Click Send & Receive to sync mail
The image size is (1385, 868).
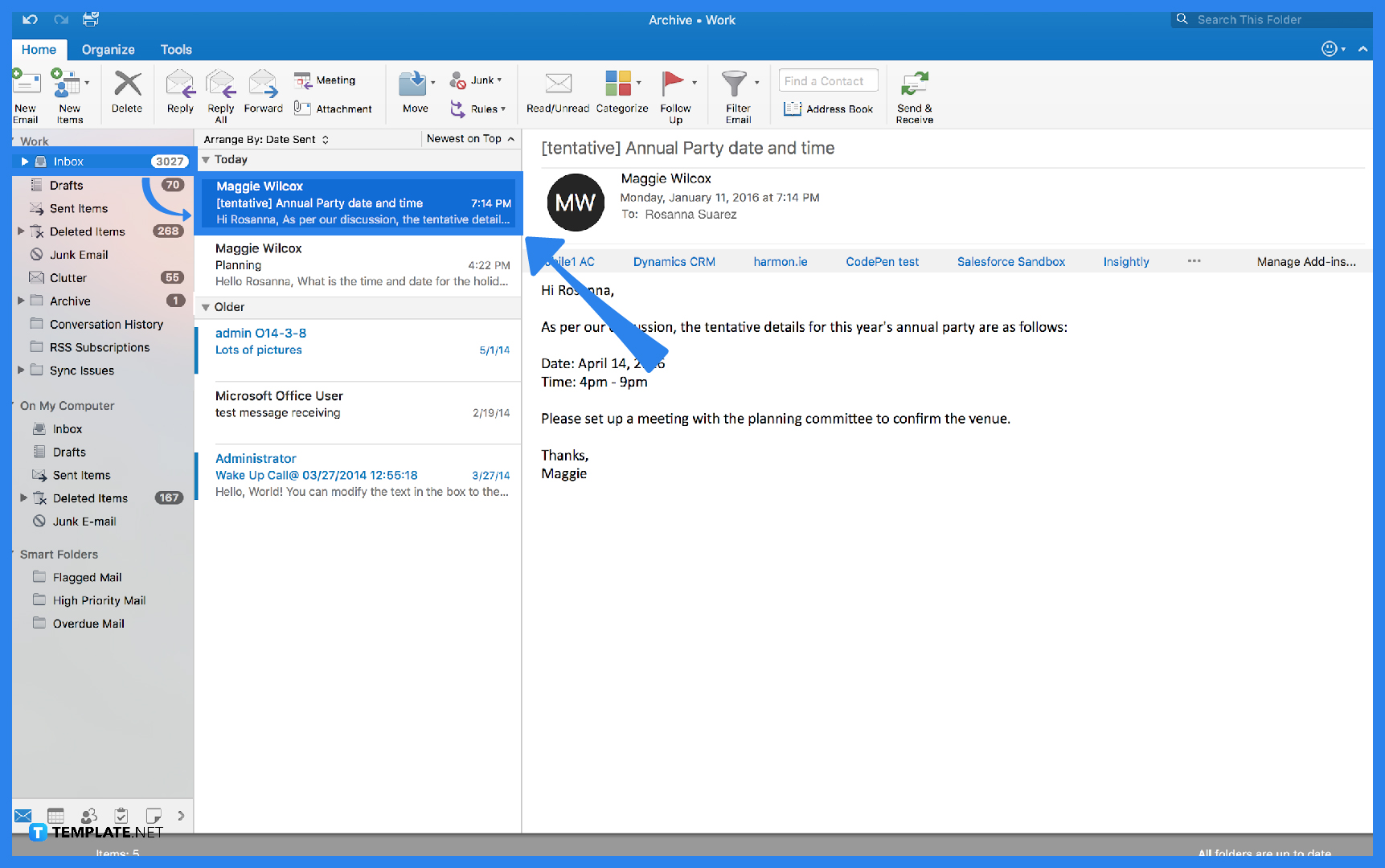coord(914,94)
